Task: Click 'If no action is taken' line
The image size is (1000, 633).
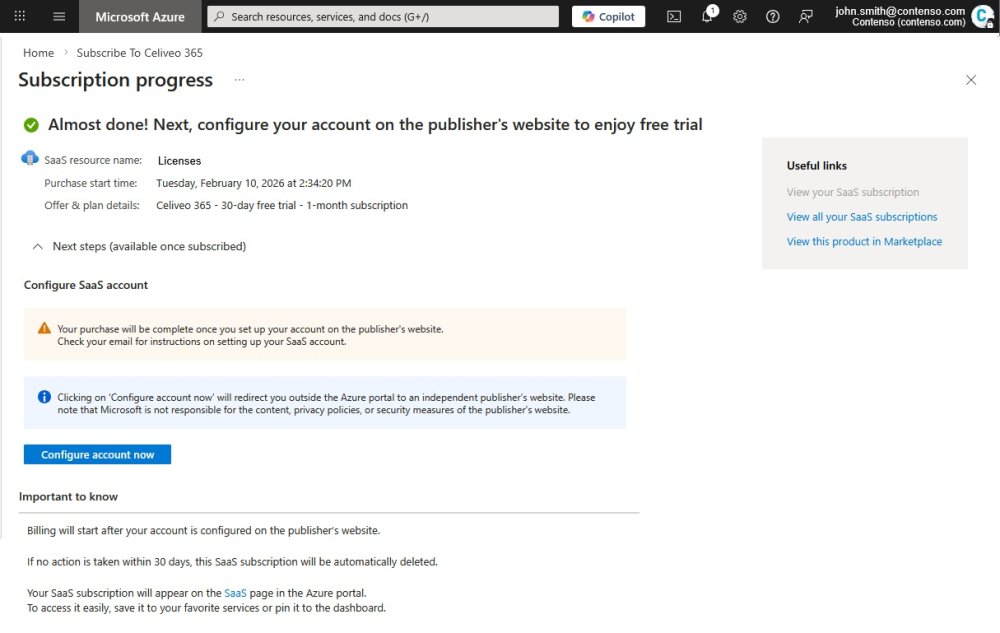Action: (x=232, y=562)
